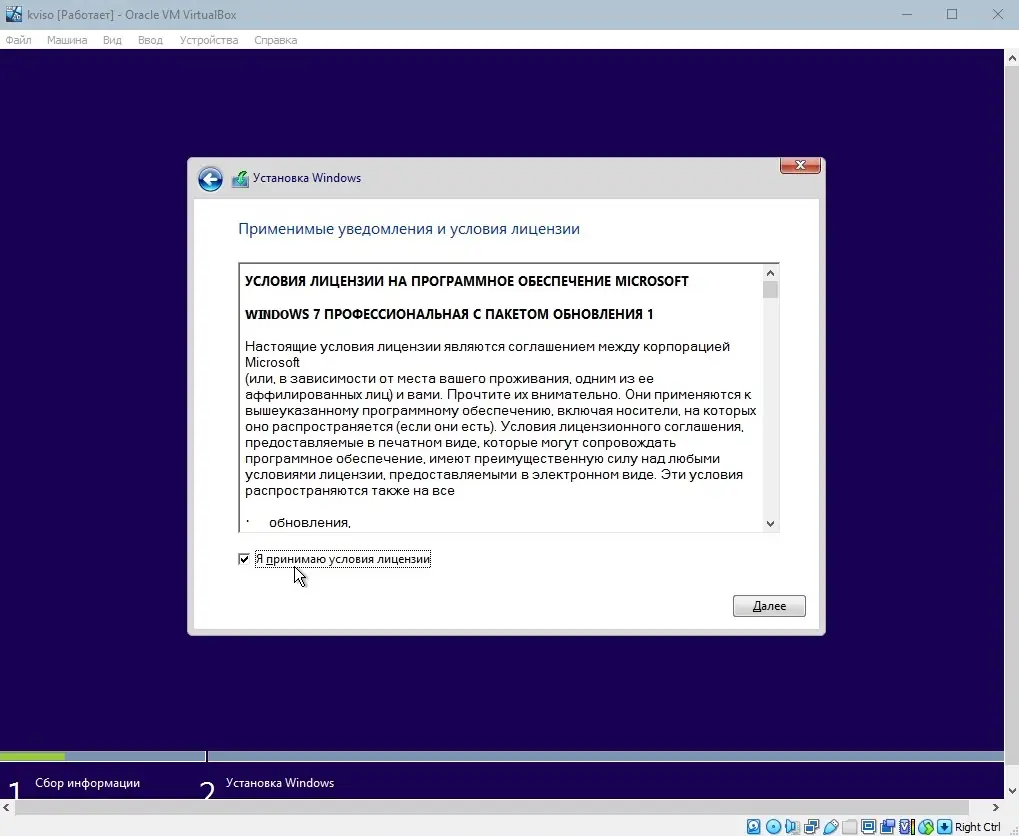Click the display status icon
This screenshot has height=836, width=1019.
868,826
